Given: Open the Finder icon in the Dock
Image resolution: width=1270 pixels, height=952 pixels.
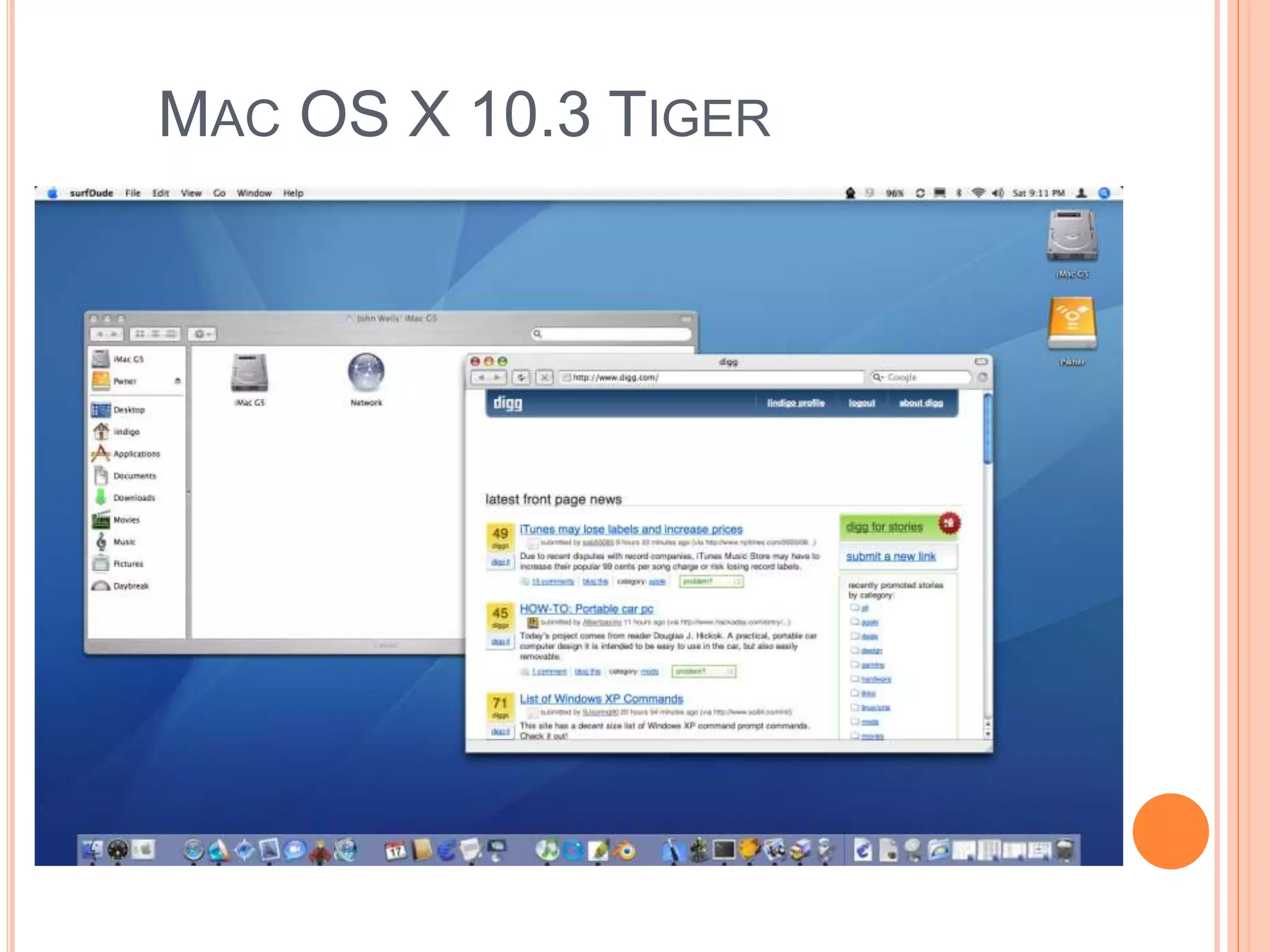Looking at the screenshot, I should click(x=92, y=850).
